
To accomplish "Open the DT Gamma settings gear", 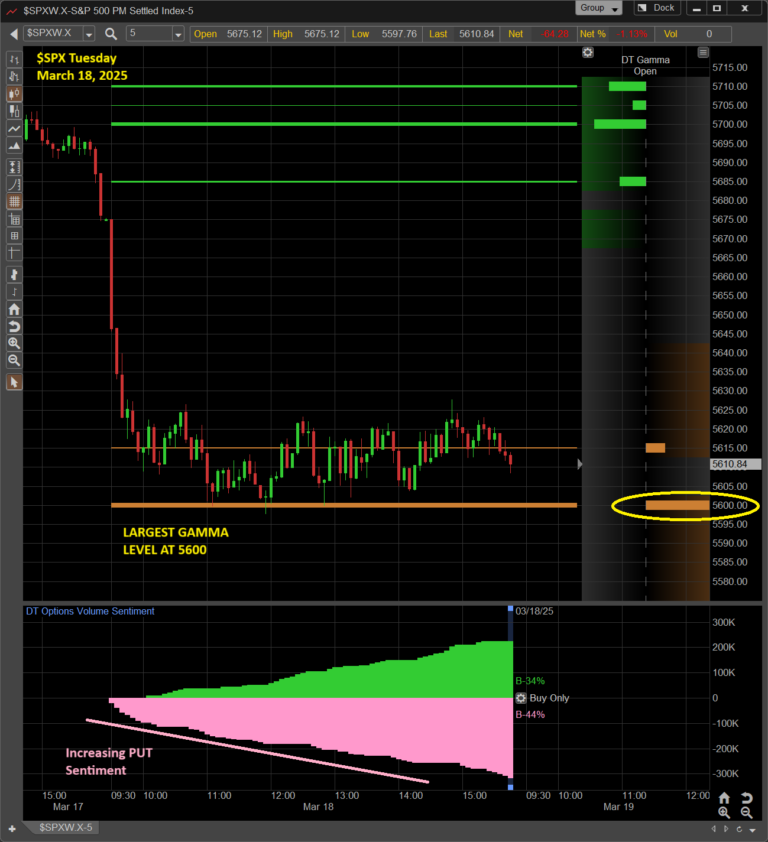I will 587,53.
